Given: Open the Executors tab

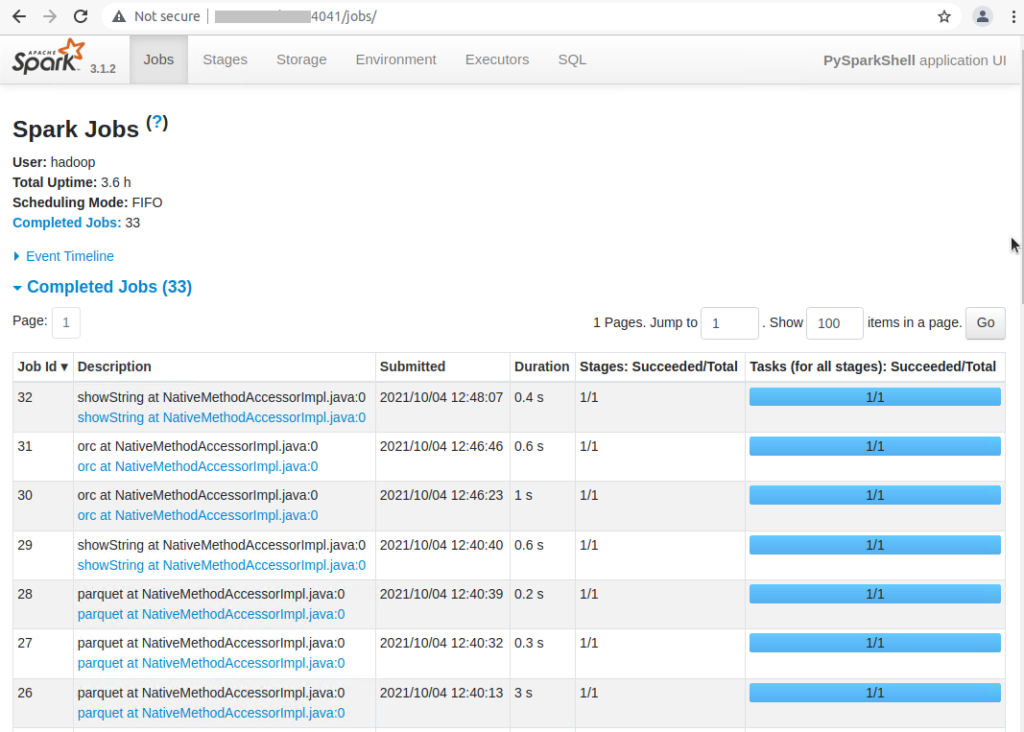Looking at the screenshot, I should 497,60.
